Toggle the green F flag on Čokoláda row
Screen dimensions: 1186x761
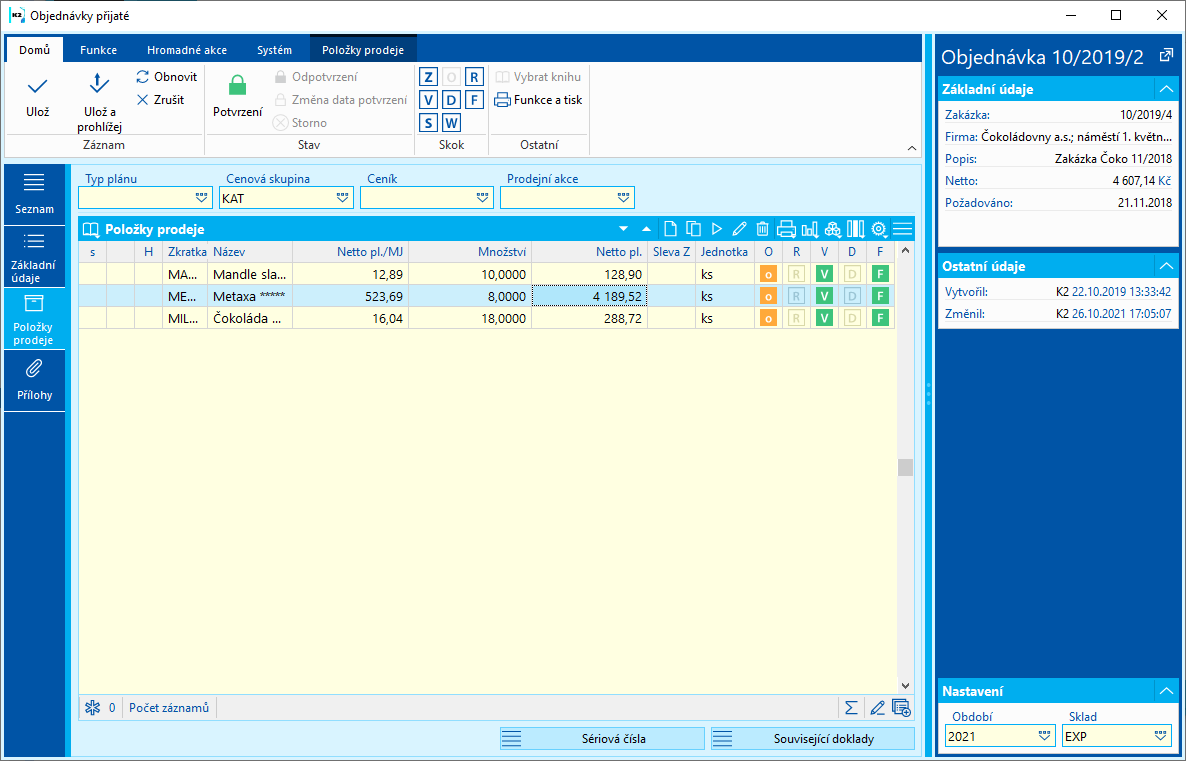pos(880,318)
